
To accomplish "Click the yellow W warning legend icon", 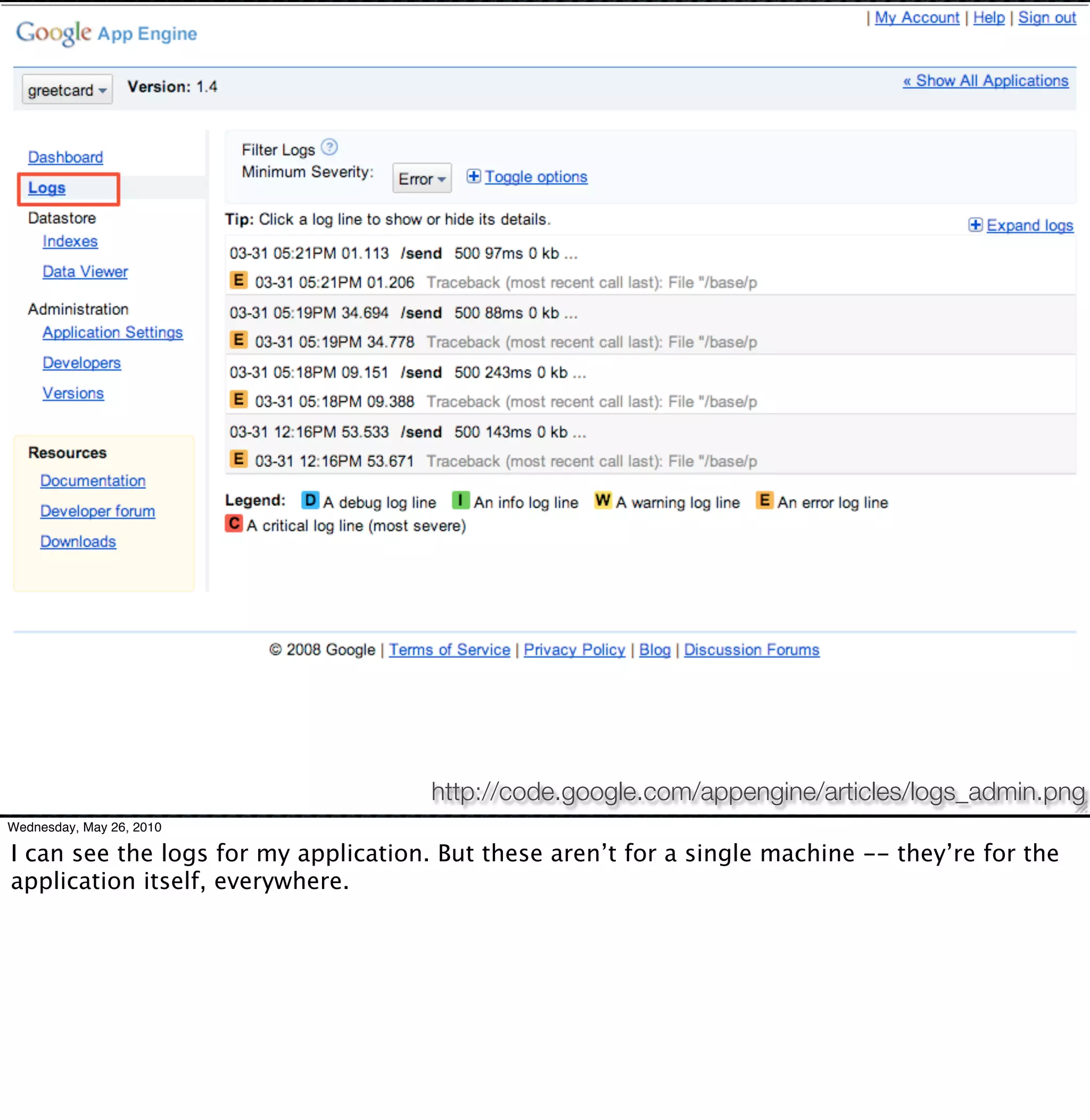I will click(603, 500).
